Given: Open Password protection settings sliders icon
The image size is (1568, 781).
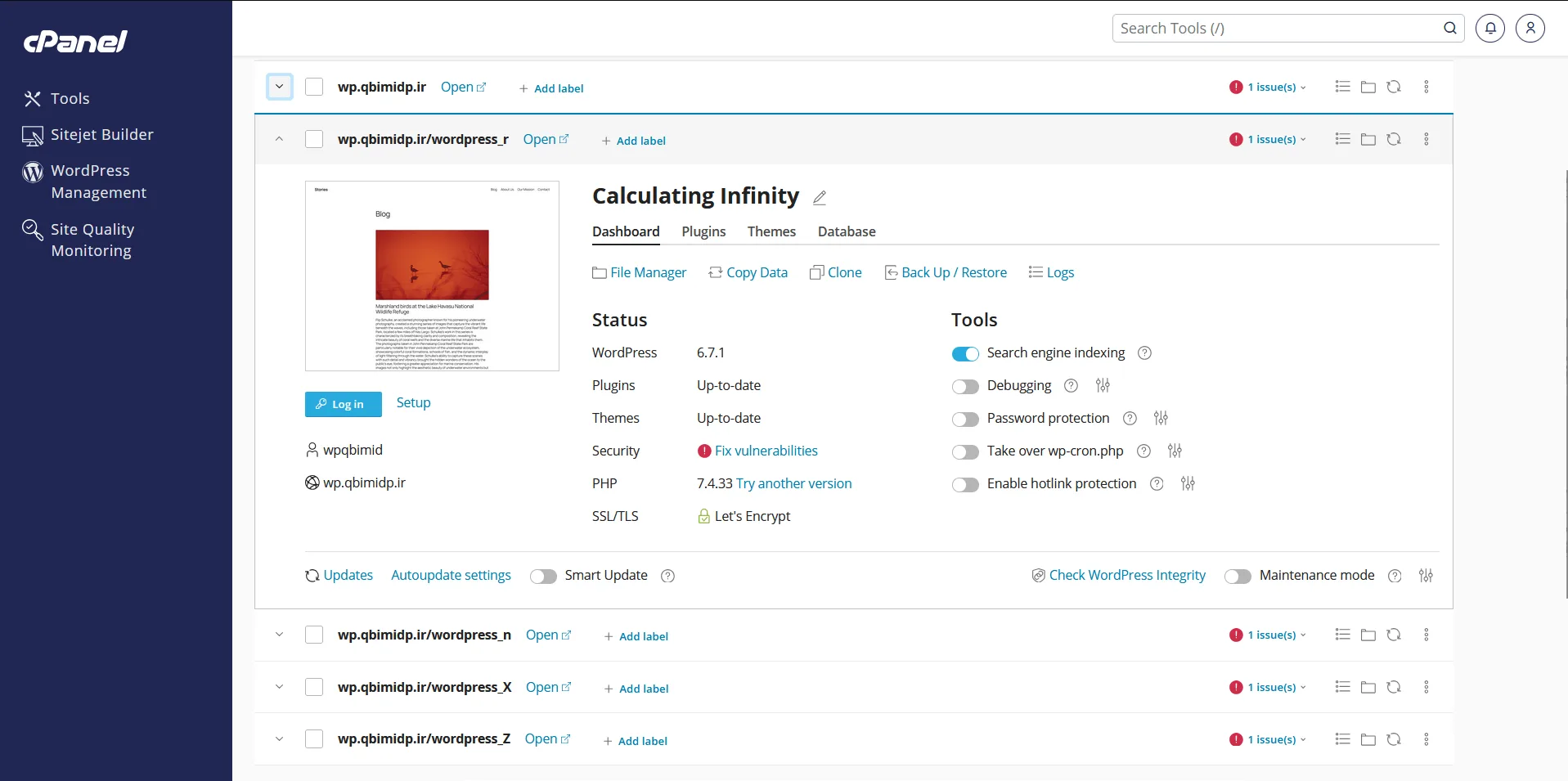Looking at the screenshot, I should tap(1160, 419).
